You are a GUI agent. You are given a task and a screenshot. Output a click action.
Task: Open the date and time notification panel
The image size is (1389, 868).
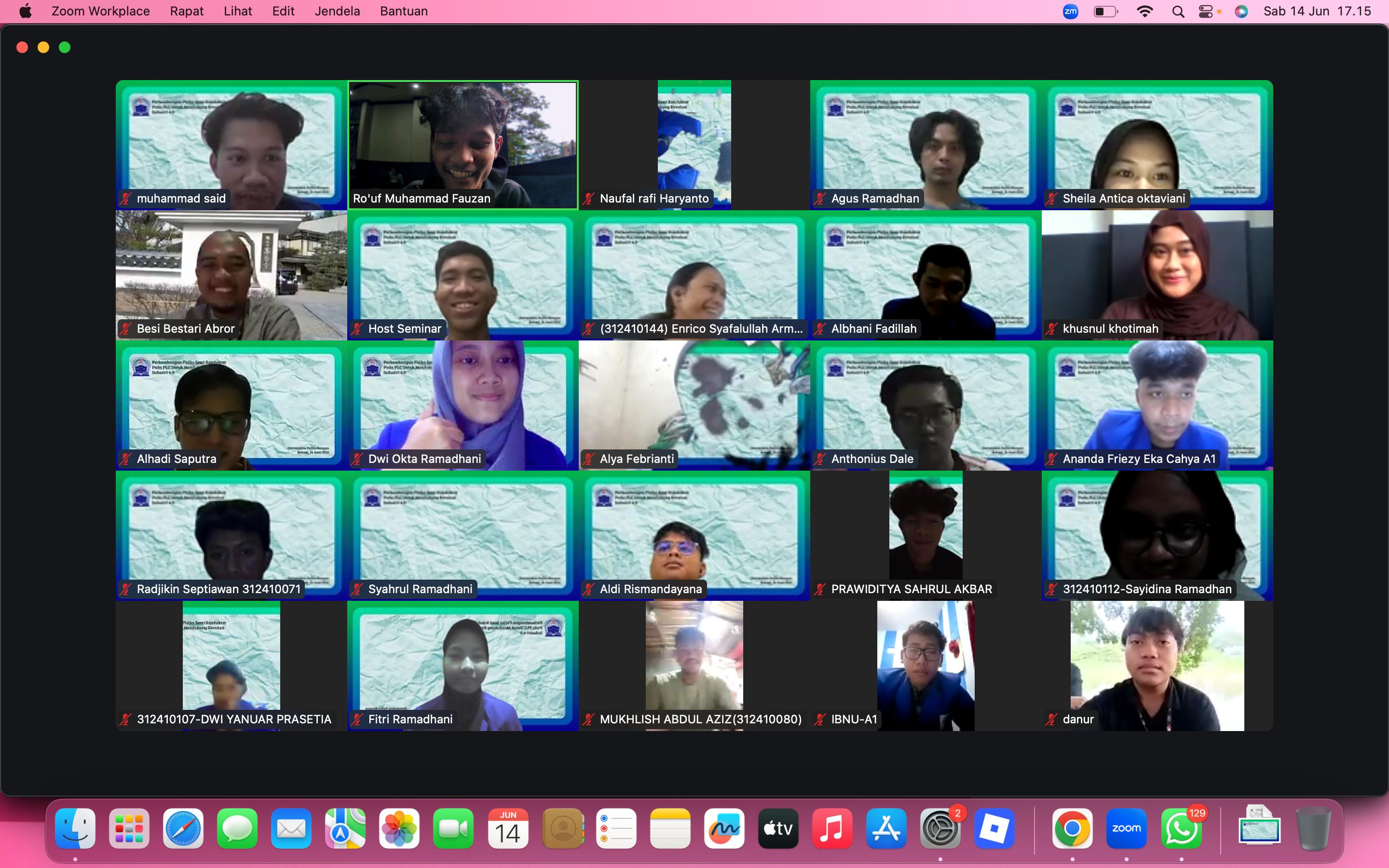tap(1317, 12)
